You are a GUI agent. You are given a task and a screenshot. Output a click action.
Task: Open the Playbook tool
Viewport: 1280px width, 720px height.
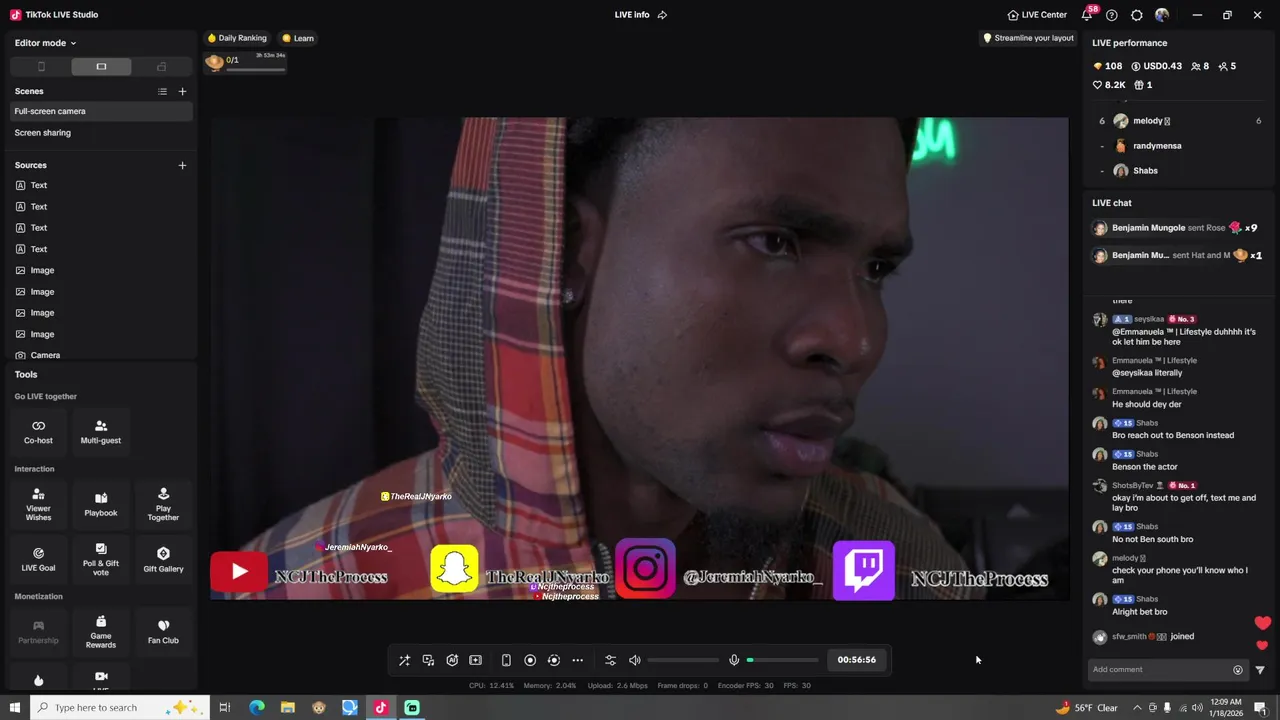click(x=101, y=505)
